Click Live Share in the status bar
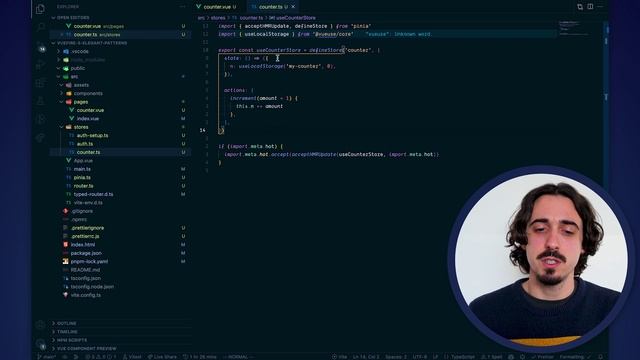The height and width of the screenshot is (360, 640). pyautogui.click(x=162, y=357)
